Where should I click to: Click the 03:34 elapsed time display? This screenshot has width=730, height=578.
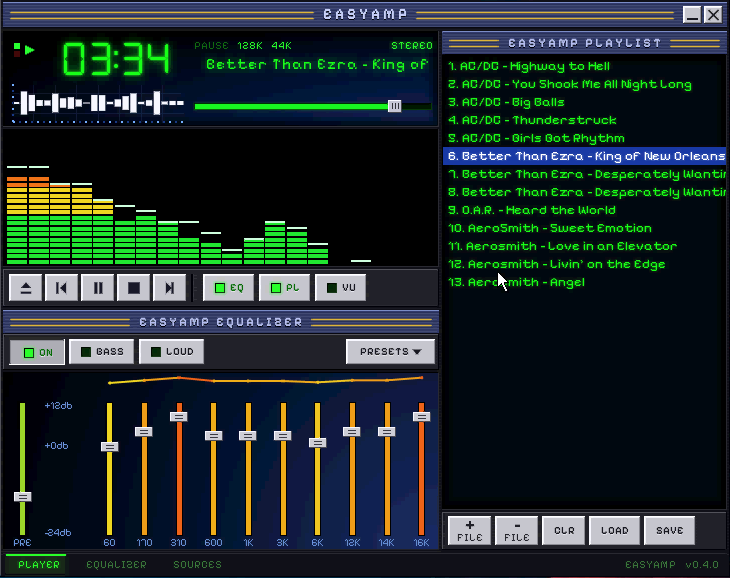coord(116,59)
